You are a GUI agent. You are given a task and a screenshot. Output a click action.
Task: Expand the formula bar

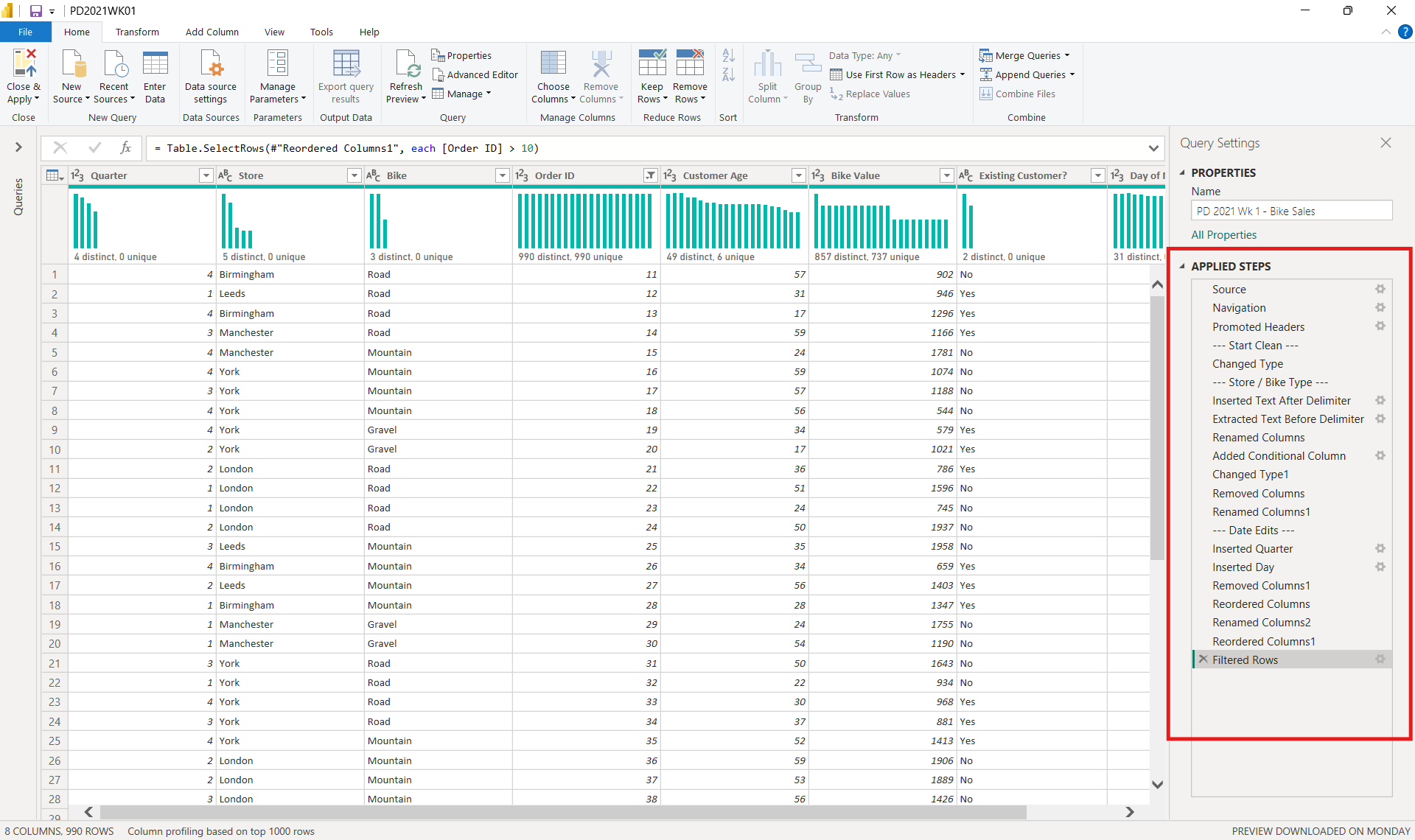coord(1153,148)
